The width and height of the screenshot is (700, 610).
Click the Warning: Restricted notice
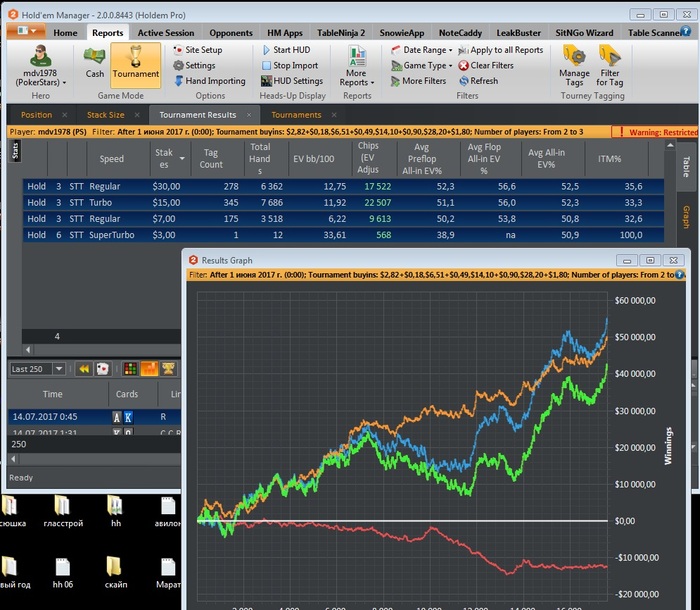point(655,132)
